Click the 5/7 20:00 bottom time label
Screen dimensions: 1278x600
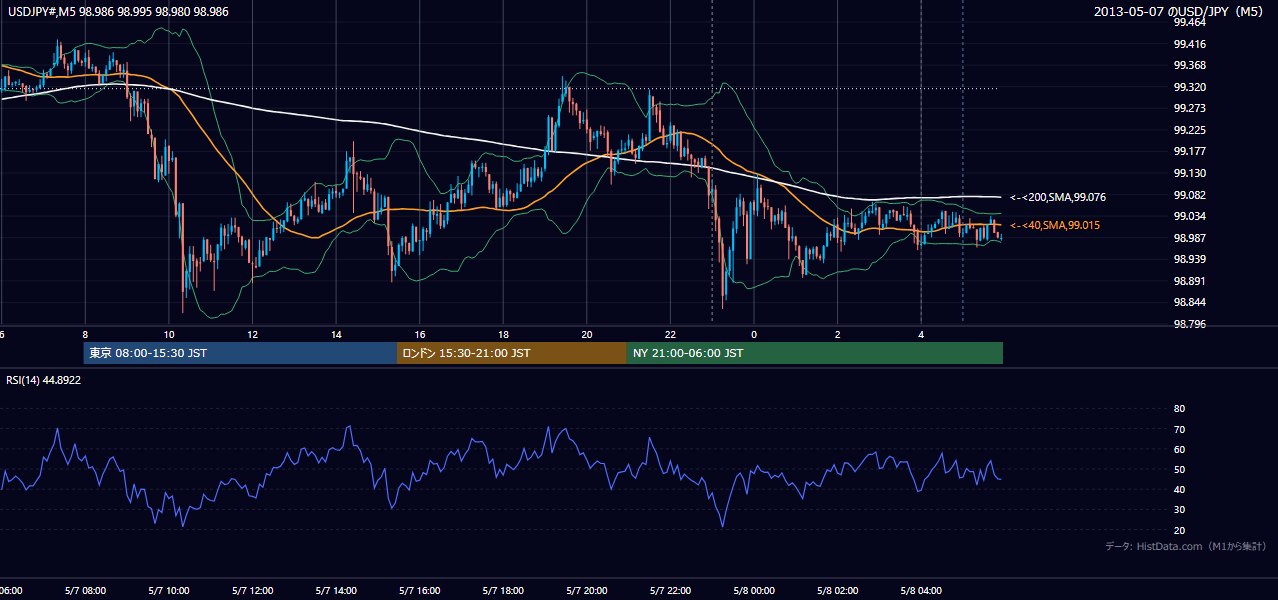coord(587,591)
